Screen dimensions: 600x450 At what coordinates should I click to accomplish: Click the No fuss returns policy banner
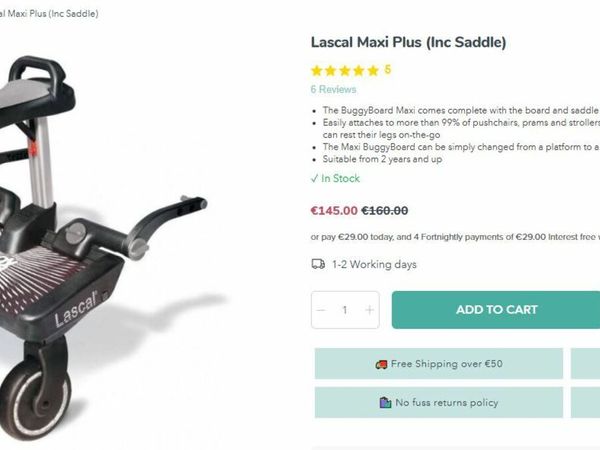point(438,403)
